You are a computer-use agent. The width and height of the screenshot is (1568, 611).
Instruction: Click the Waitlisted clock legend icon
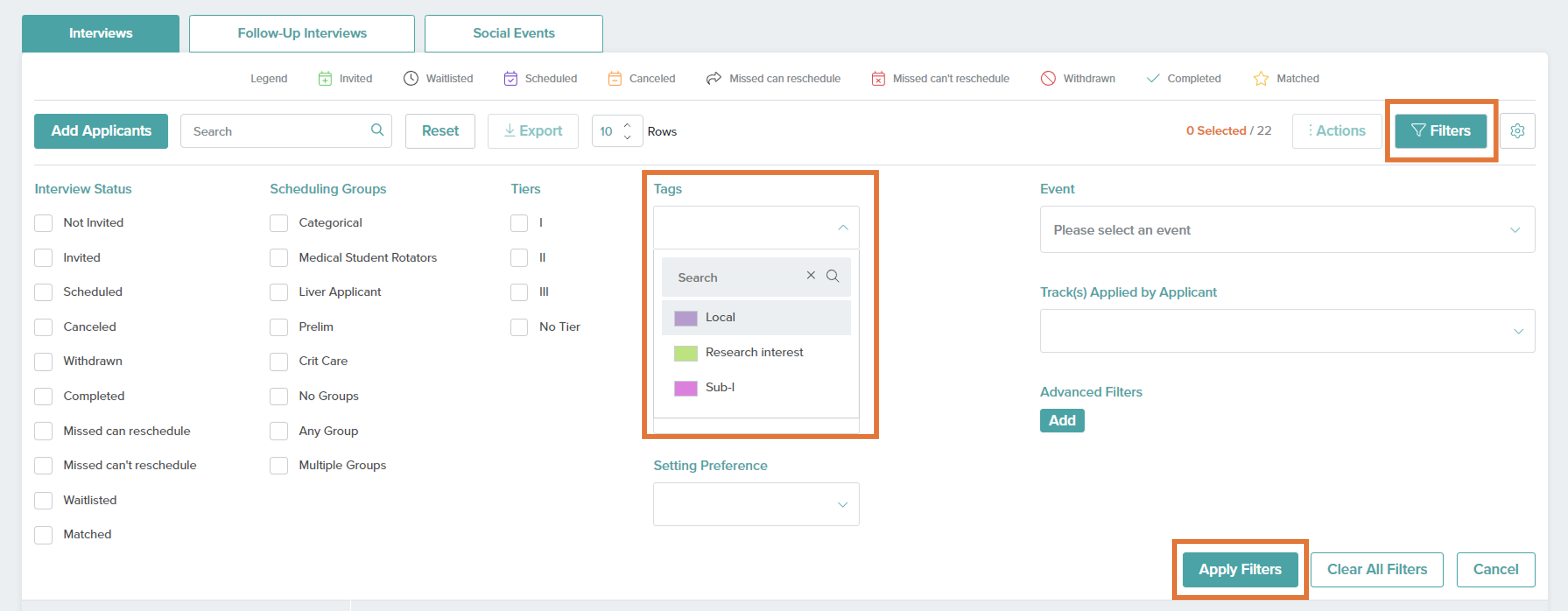(411, 78)
